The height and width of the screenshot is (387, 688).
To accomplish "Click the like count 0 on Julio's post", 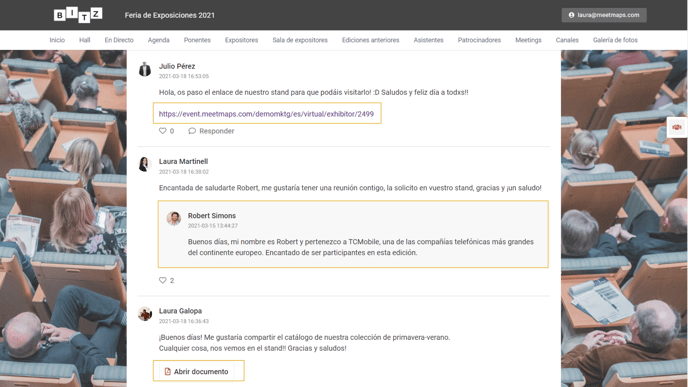I will click(172, 131).
